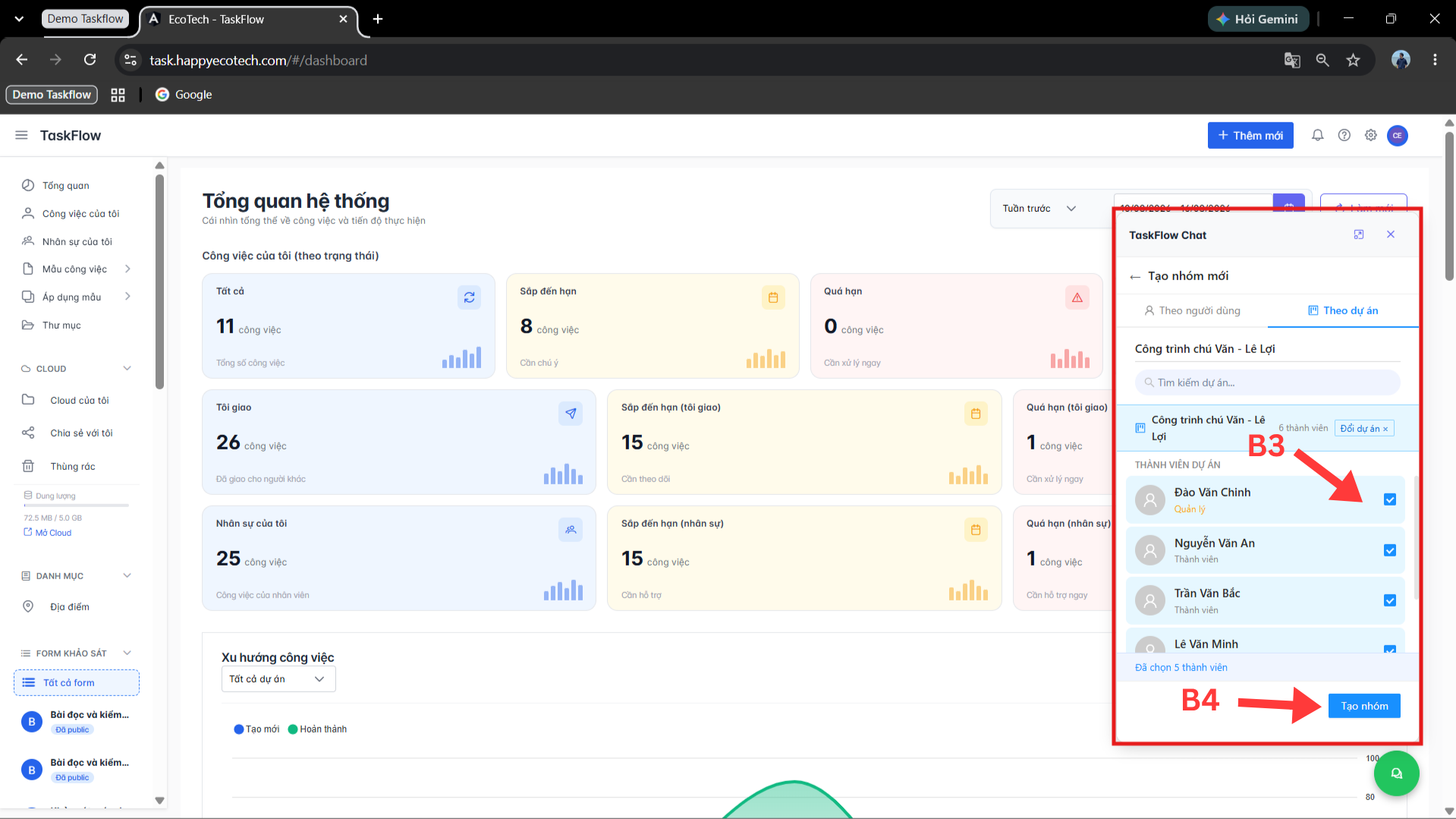
Task: Open the Mở Cloud link
Action: tap(47, 533)
